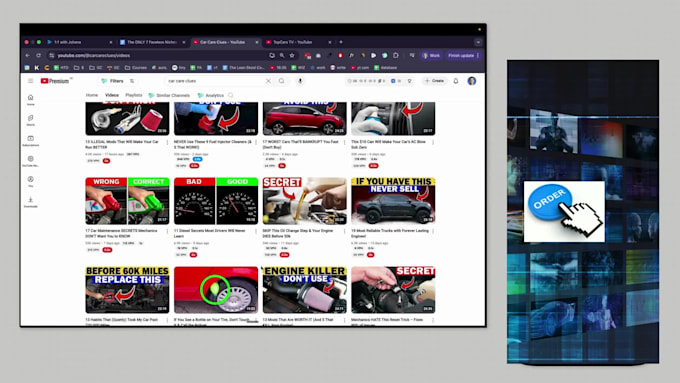Select the channel Playlists tab
The image size is (680, 383).
(134, 95)
